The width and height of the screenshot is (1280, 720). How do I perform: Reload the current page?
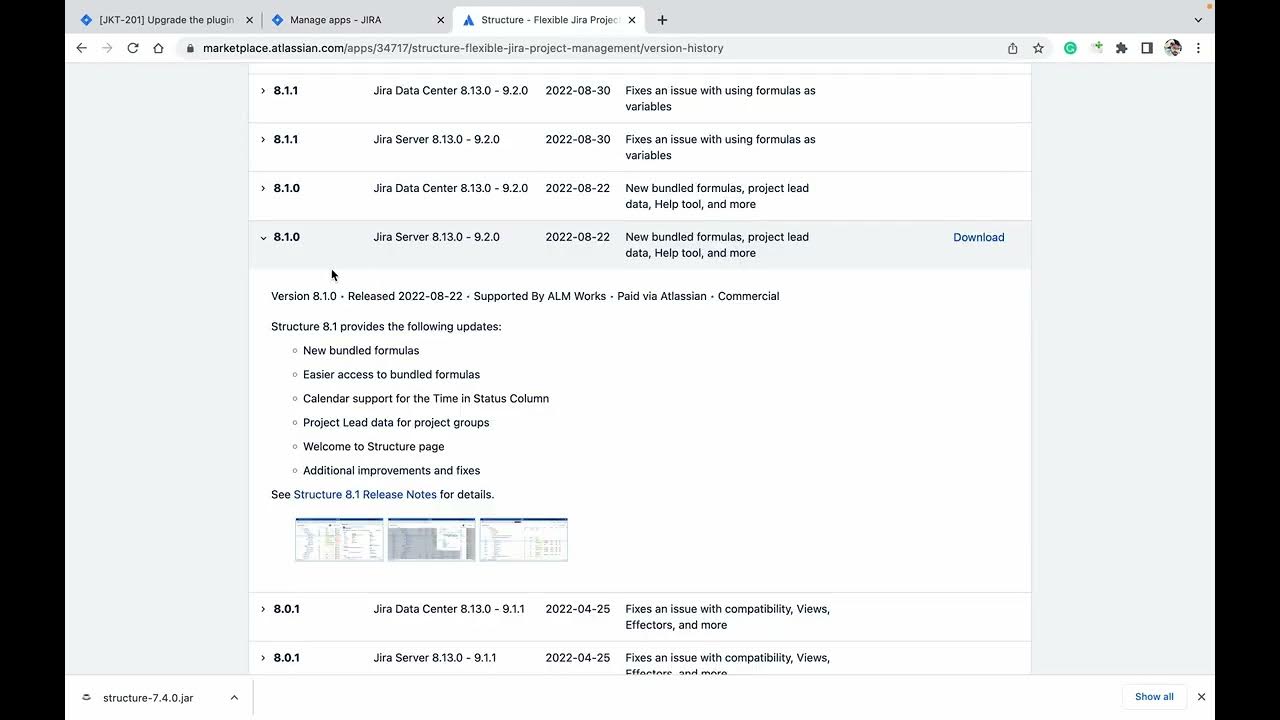tap(133, 48)
